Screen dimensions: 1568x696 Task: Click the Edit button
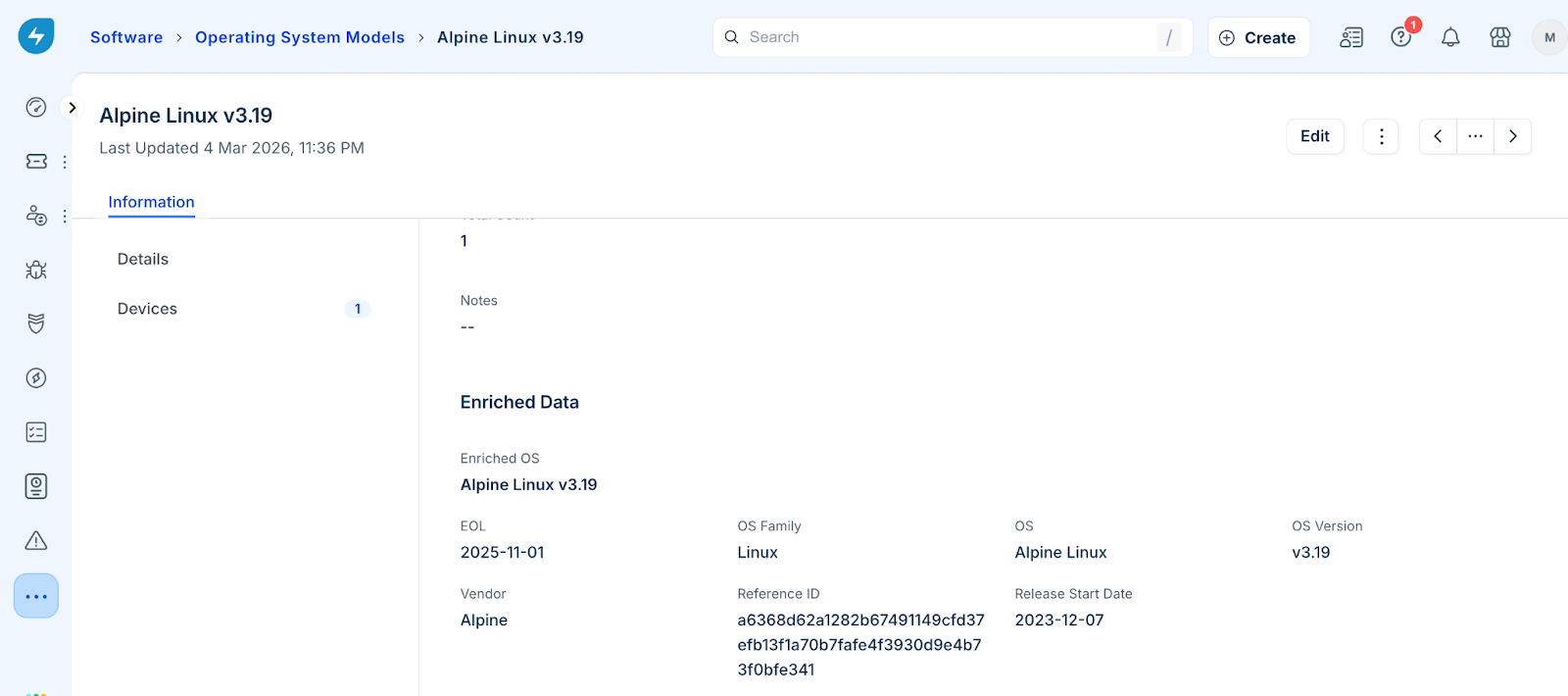click(x=1315, y=136)
